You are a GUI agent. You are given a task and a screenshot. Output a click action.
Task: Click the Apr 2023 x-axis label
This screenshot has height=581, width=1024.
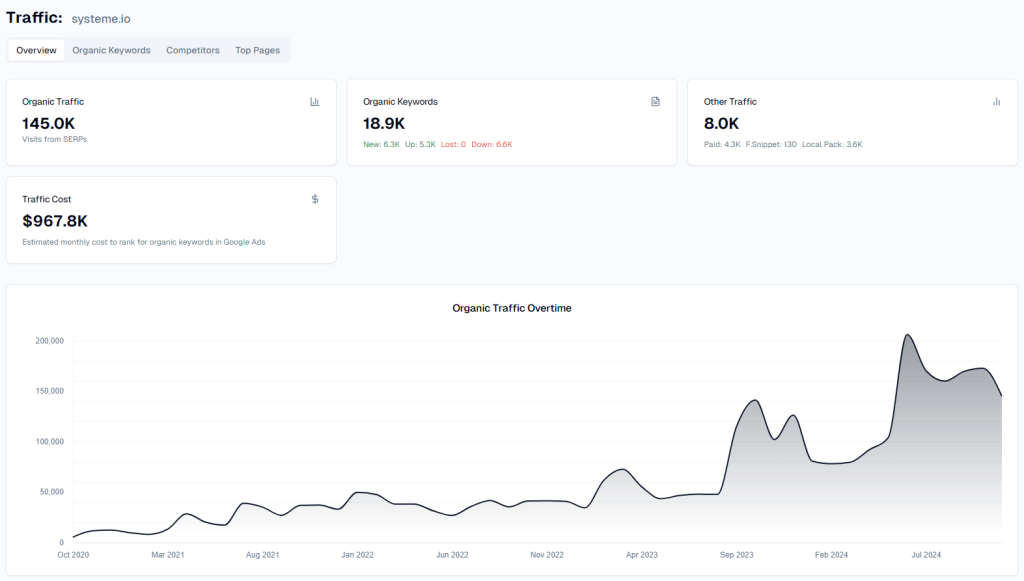(642, 555)
